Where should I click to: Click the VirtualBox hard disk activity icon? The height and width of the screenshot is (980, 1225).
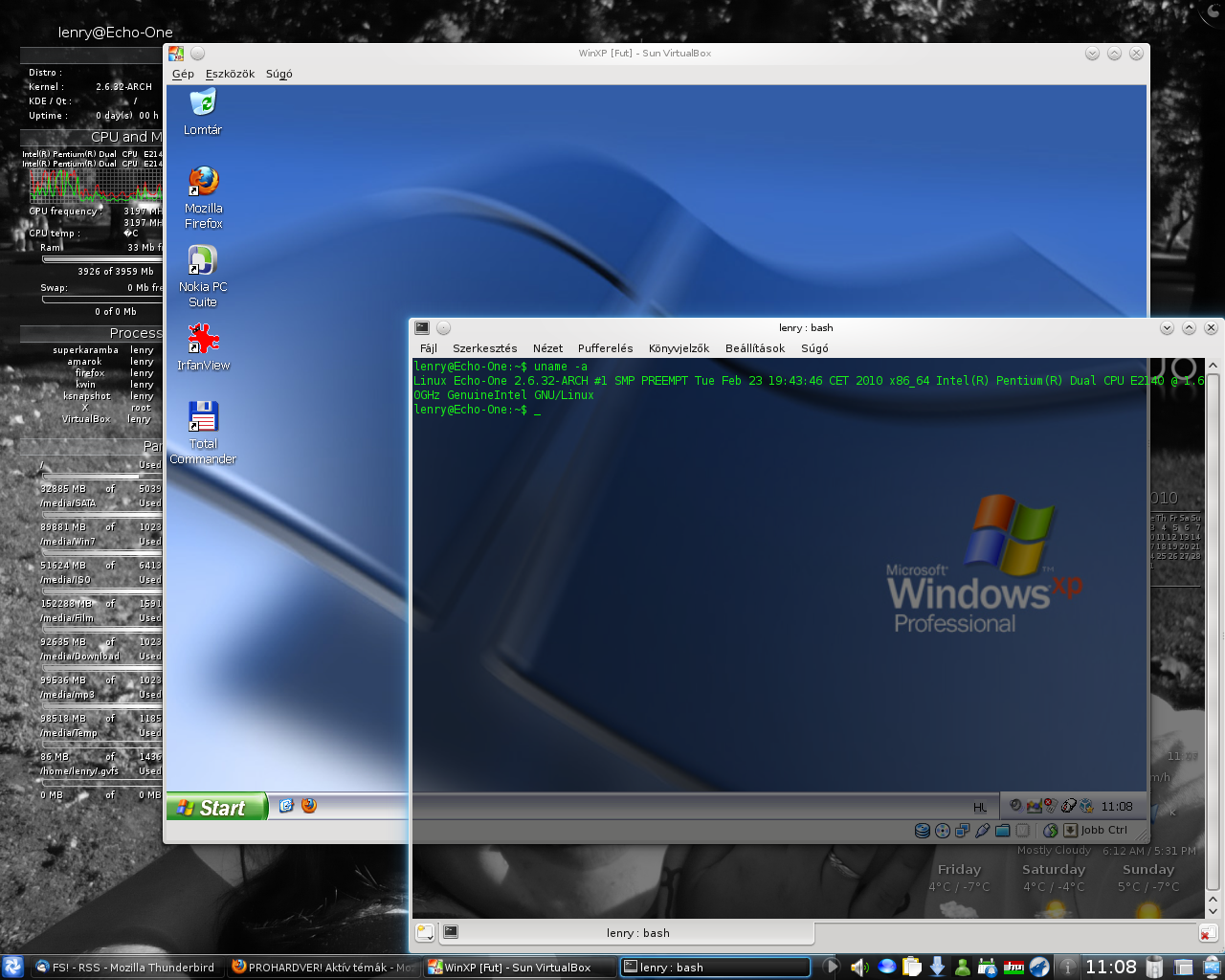tap(923, 831)
